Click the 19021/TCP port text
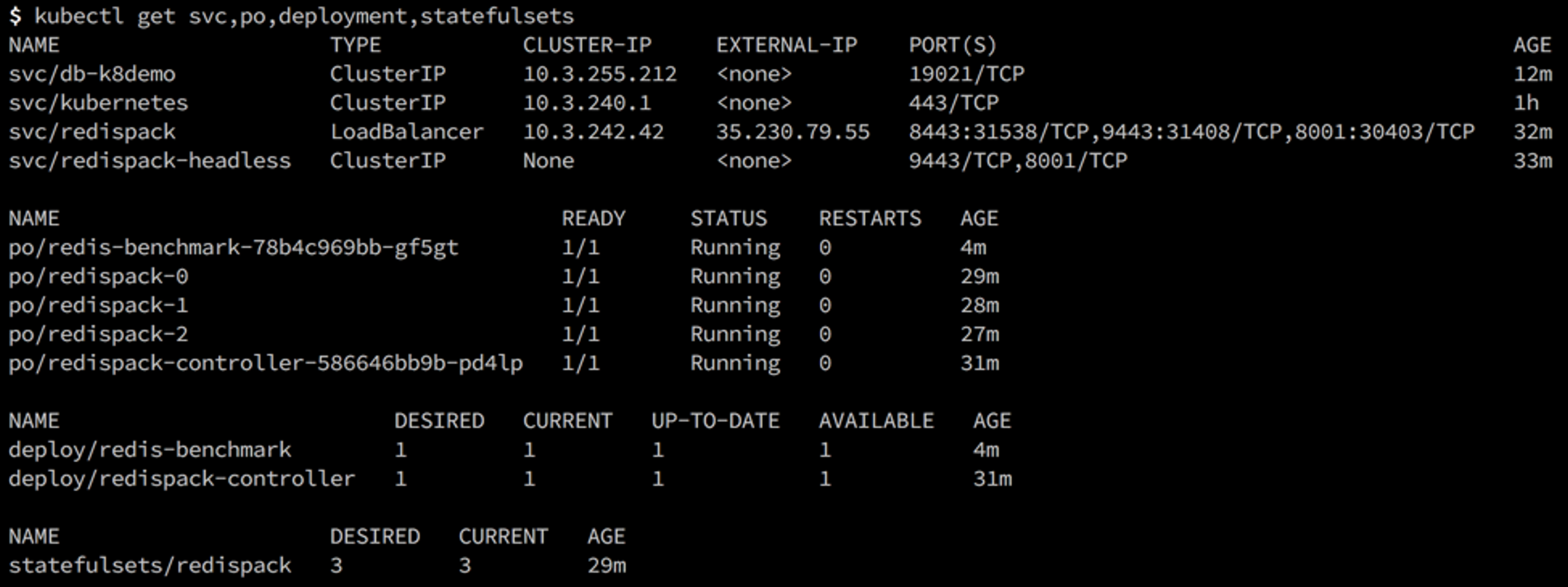The height and width of the screenshot is (587, 1568). pyautogui.click(x=966, y=74)
